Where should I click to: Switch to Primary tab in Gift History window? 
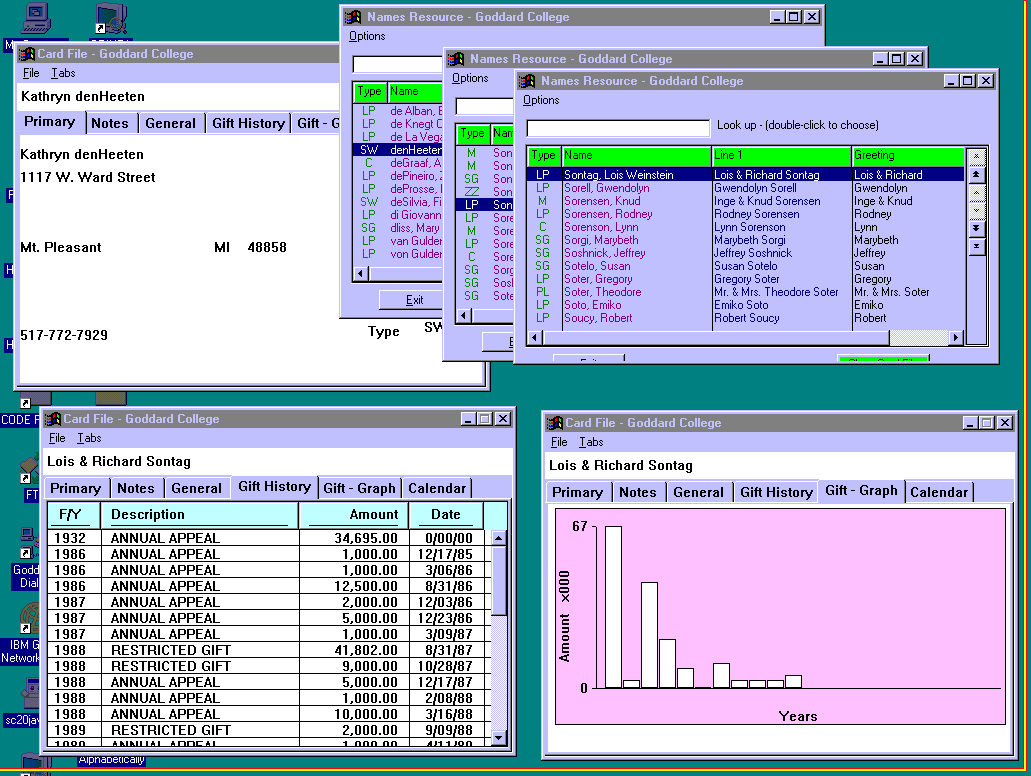click(x=76, y=489)
